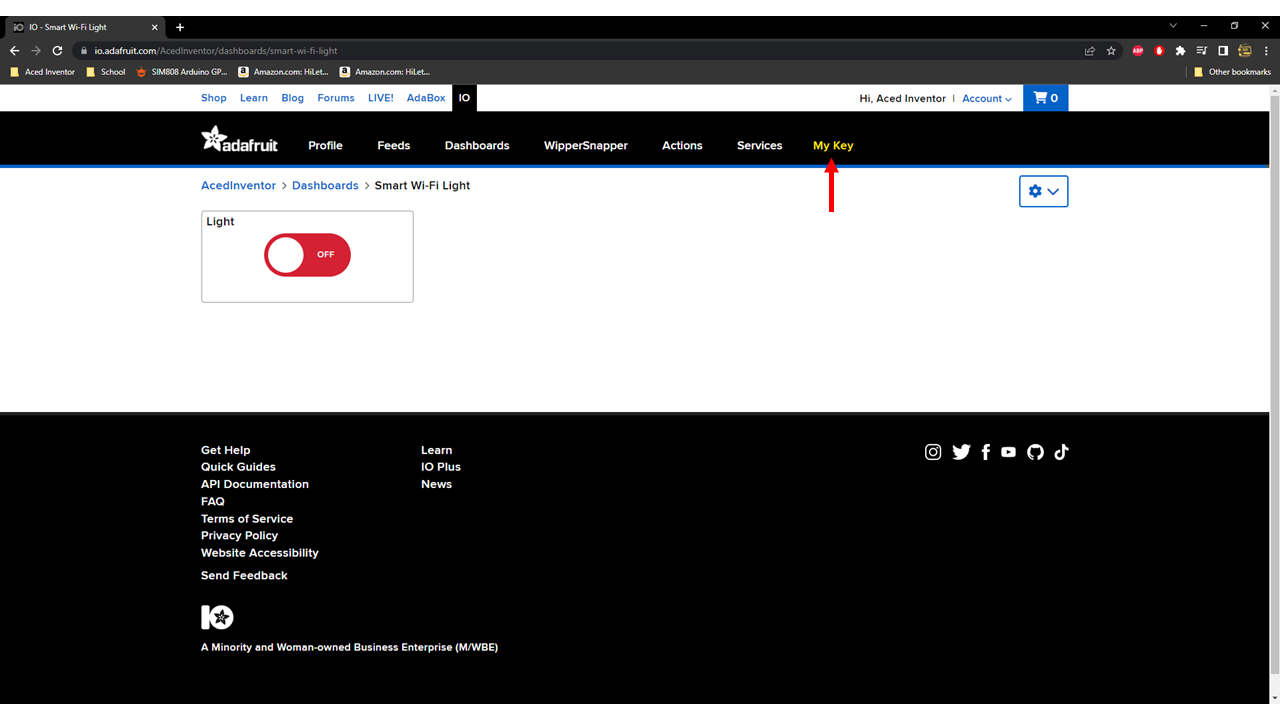
Task: Select the IO tab in the top bar
Action: click(464, 98)
